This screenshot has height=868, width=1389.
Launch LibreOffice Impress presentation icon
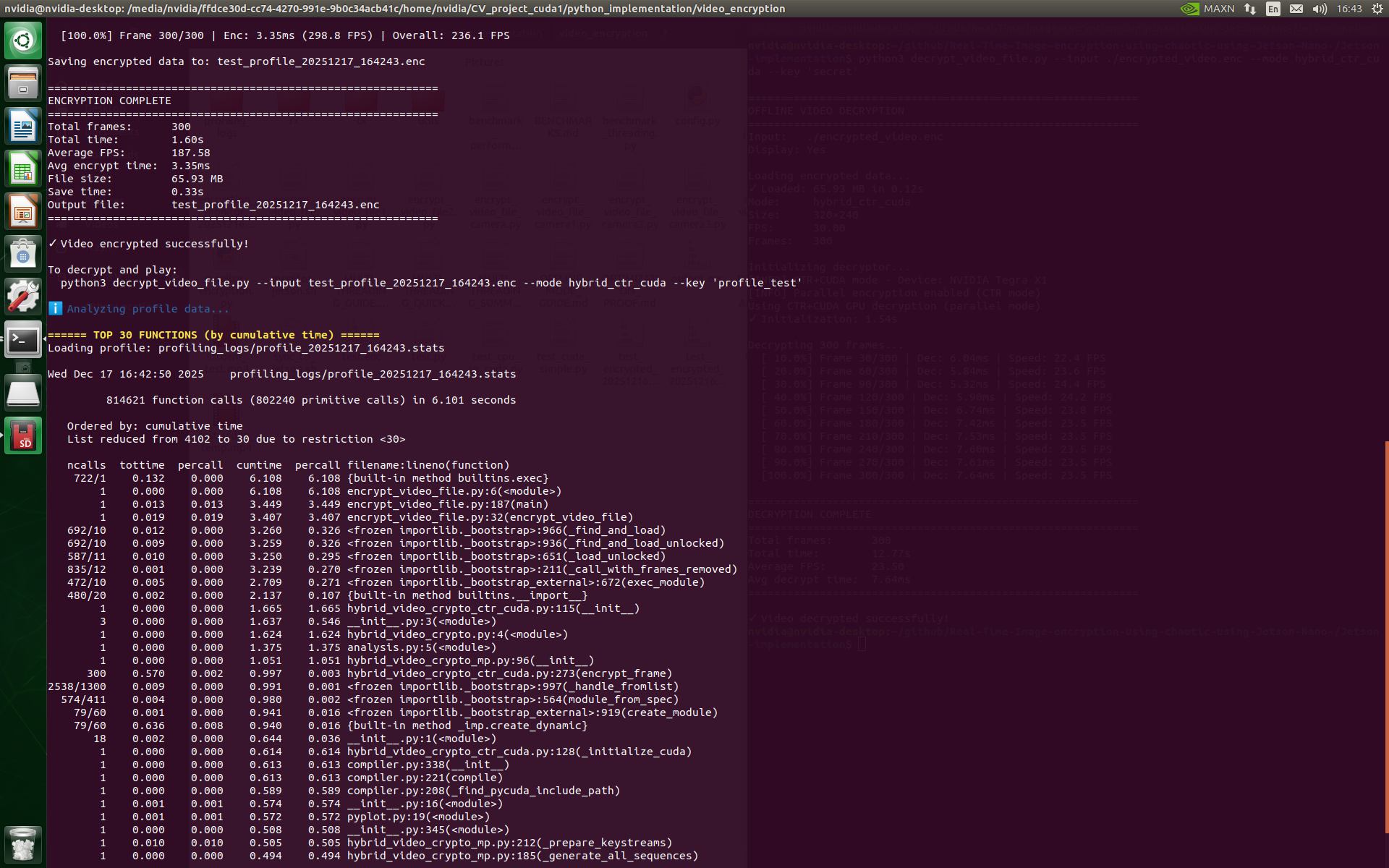click(23, 212)
